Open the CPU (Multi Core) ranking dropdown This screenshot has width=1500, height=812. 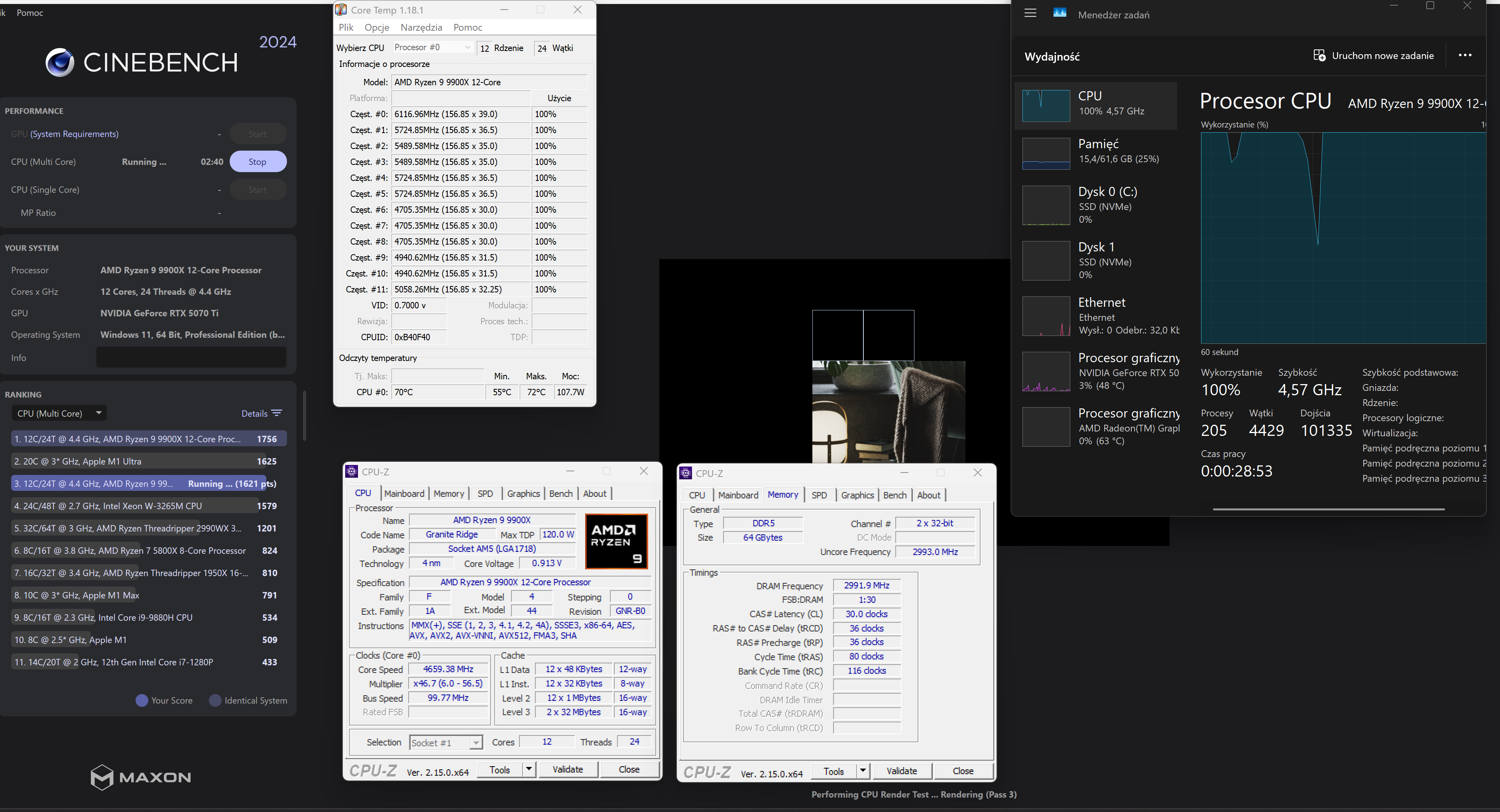click(x=59, y=413)
